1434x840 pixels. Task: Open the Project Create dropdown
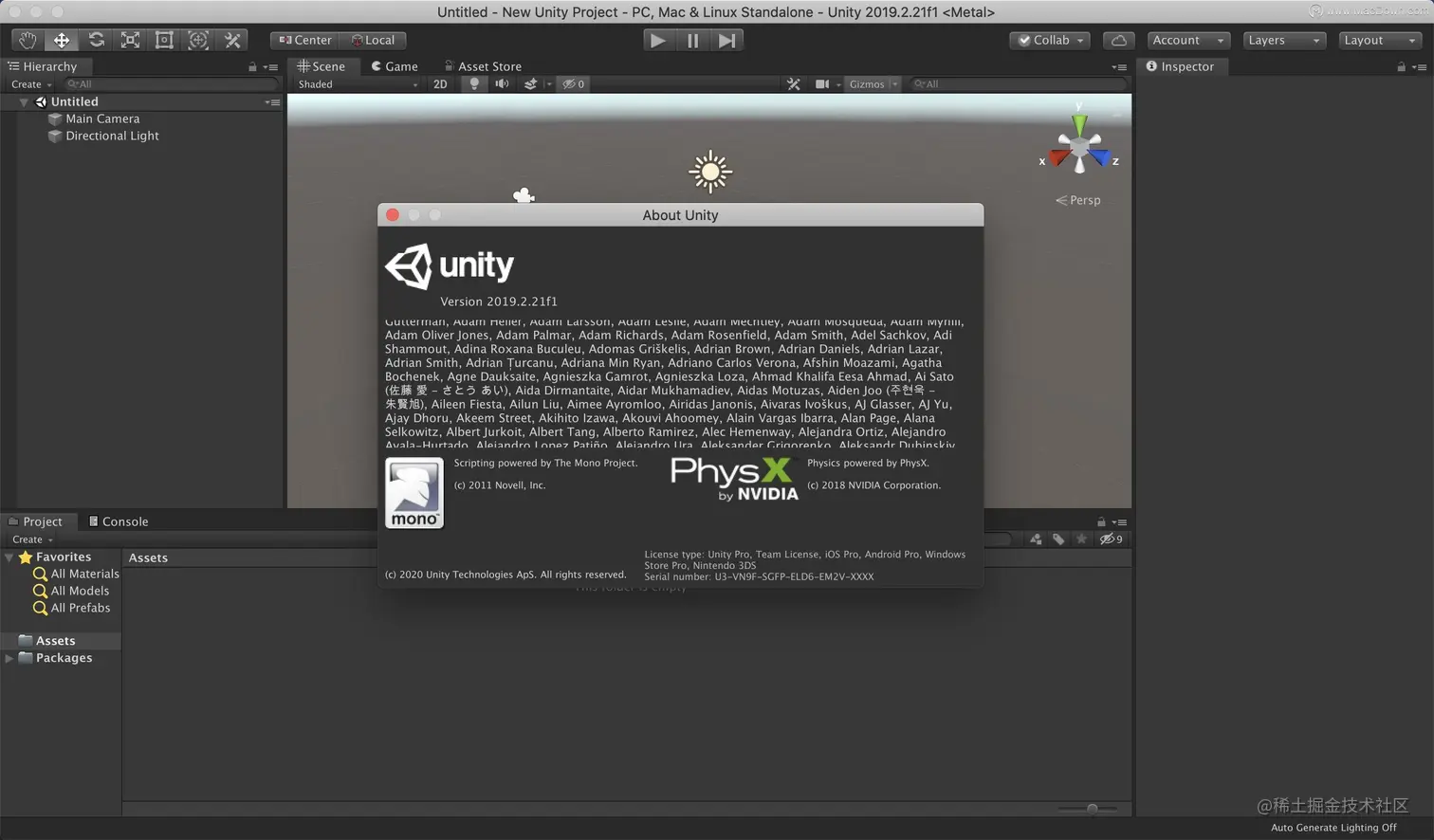pos(32,539)
